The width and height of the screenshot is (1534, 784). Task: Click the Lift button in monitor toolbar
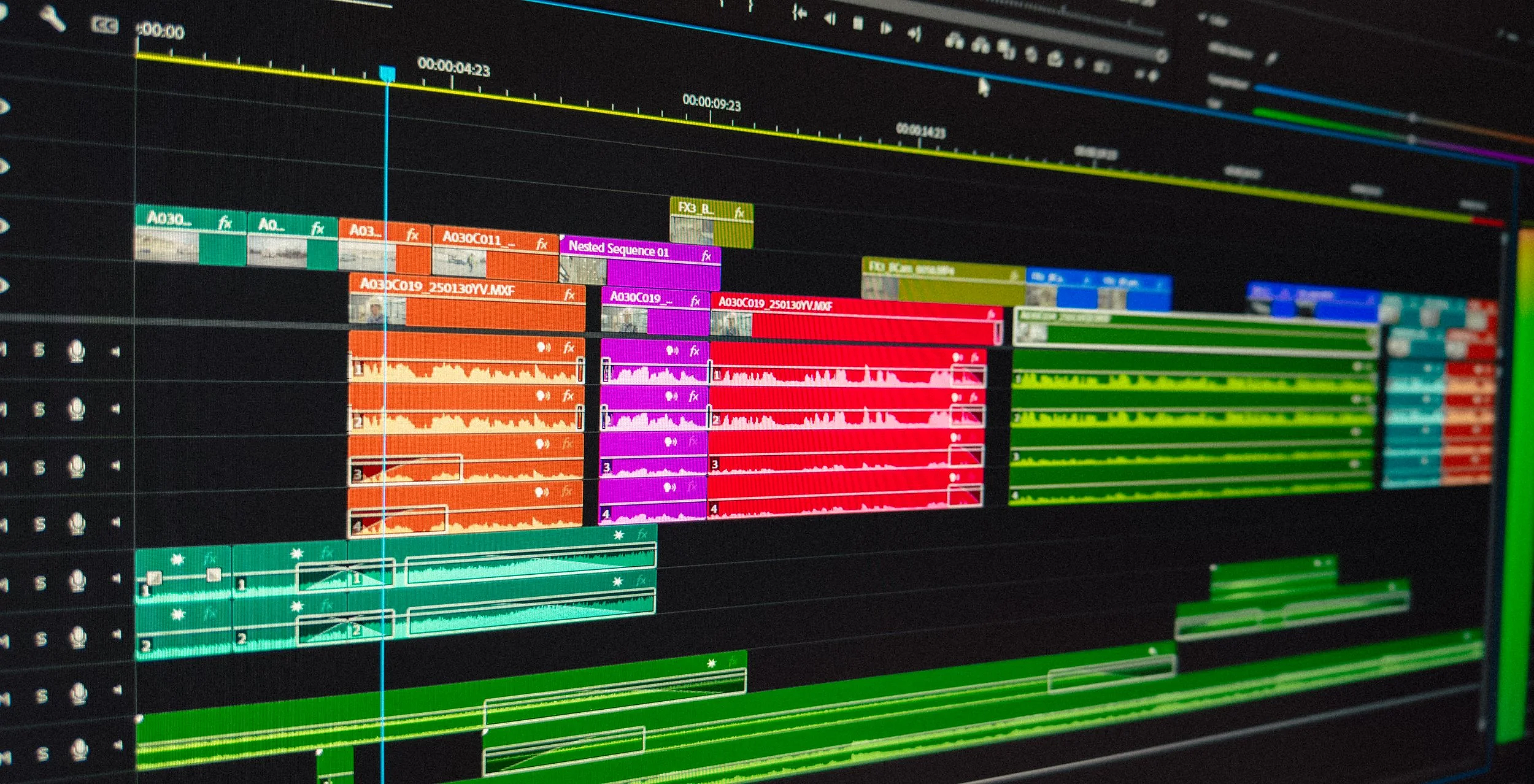point(954,42)
